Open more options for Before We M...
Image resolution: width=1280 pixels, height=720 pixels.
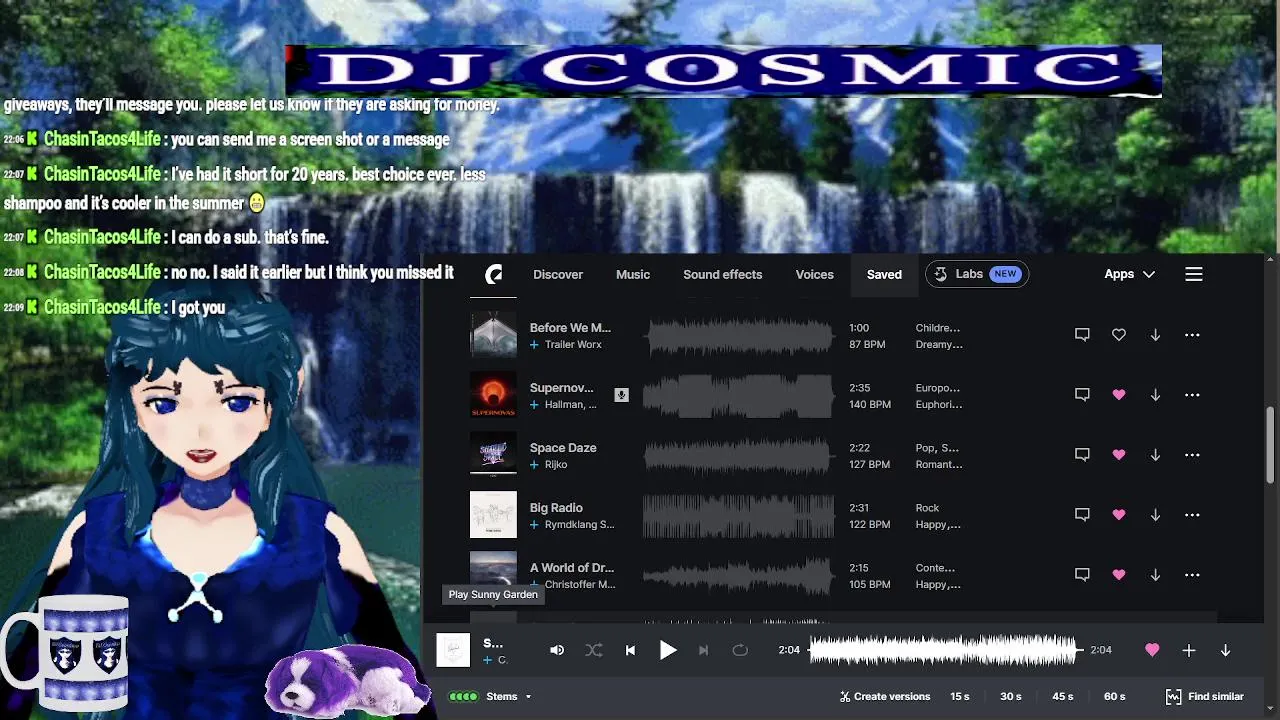point(1192,335)
